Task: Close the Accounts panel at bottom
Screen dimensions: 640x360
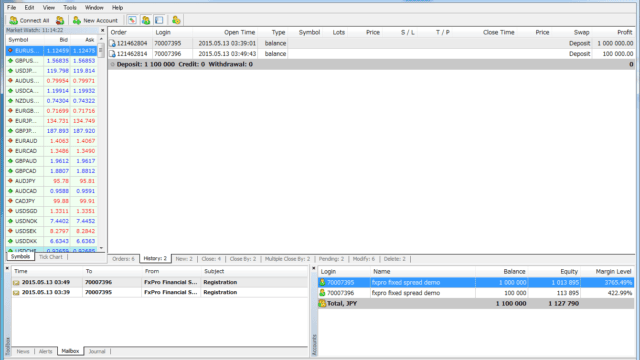Action: (313, 268)
